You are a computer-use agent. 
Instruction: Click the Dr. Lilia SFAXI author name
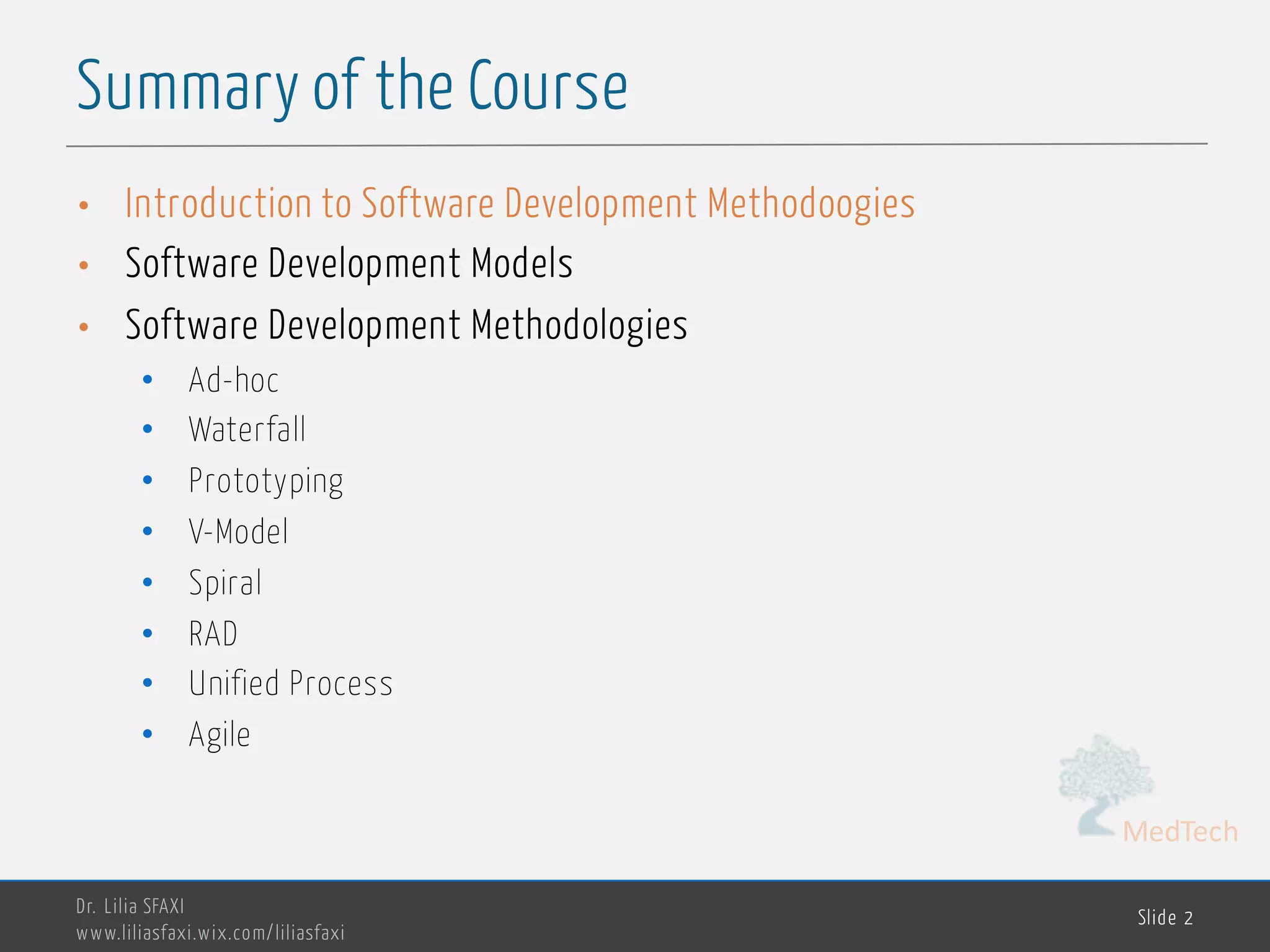pyautogui.click(x=130, y=906)
